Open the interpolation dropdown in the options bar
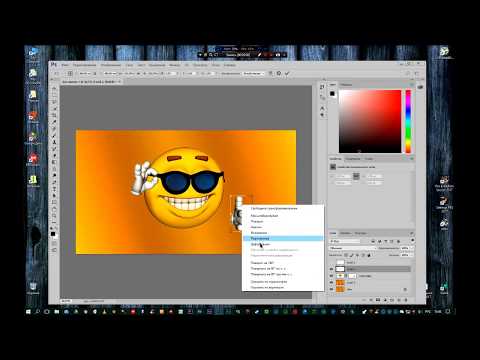 click(253, 73)
